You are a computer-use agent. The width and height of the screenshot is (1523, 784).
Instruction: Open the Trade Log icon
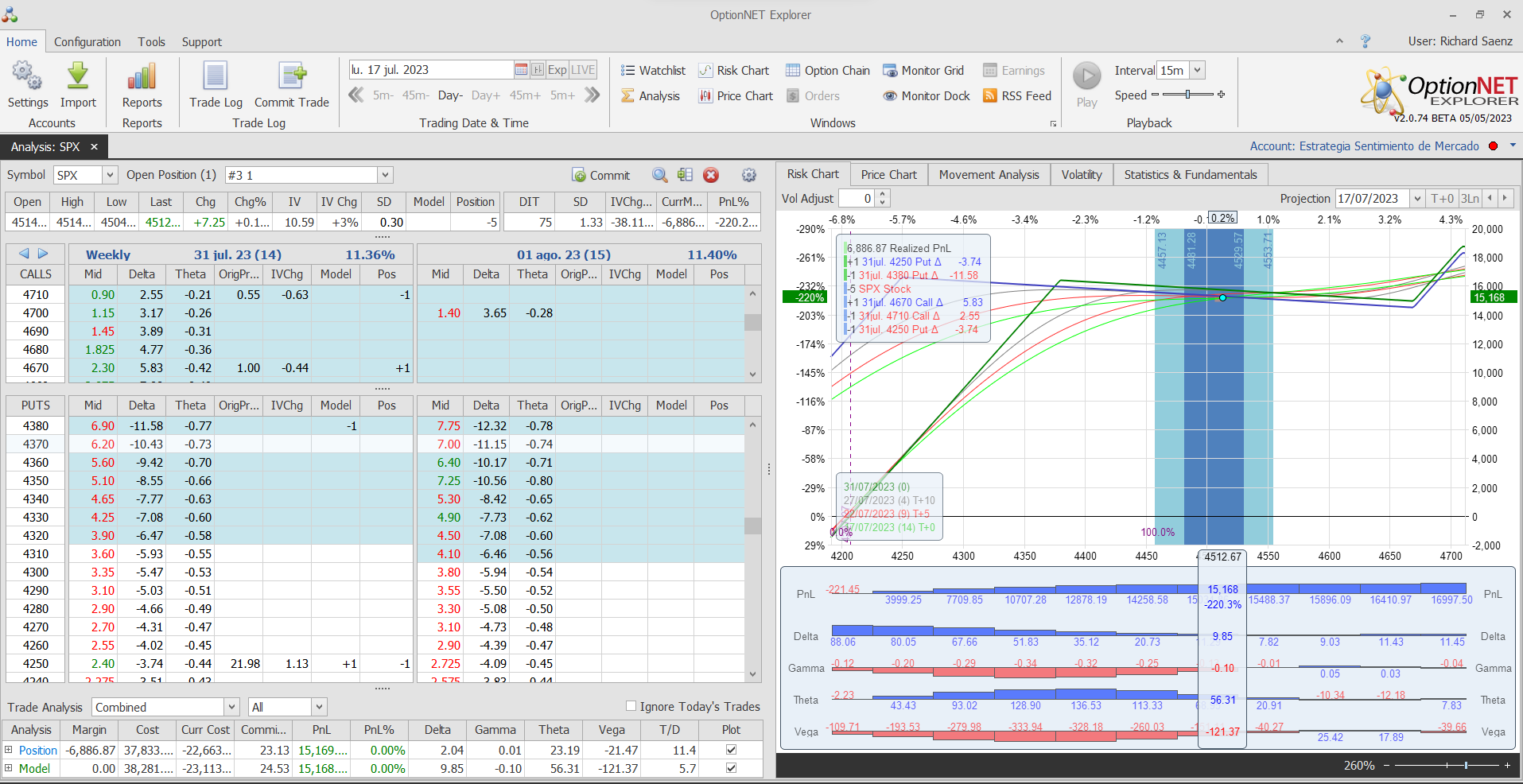(215, 77)
